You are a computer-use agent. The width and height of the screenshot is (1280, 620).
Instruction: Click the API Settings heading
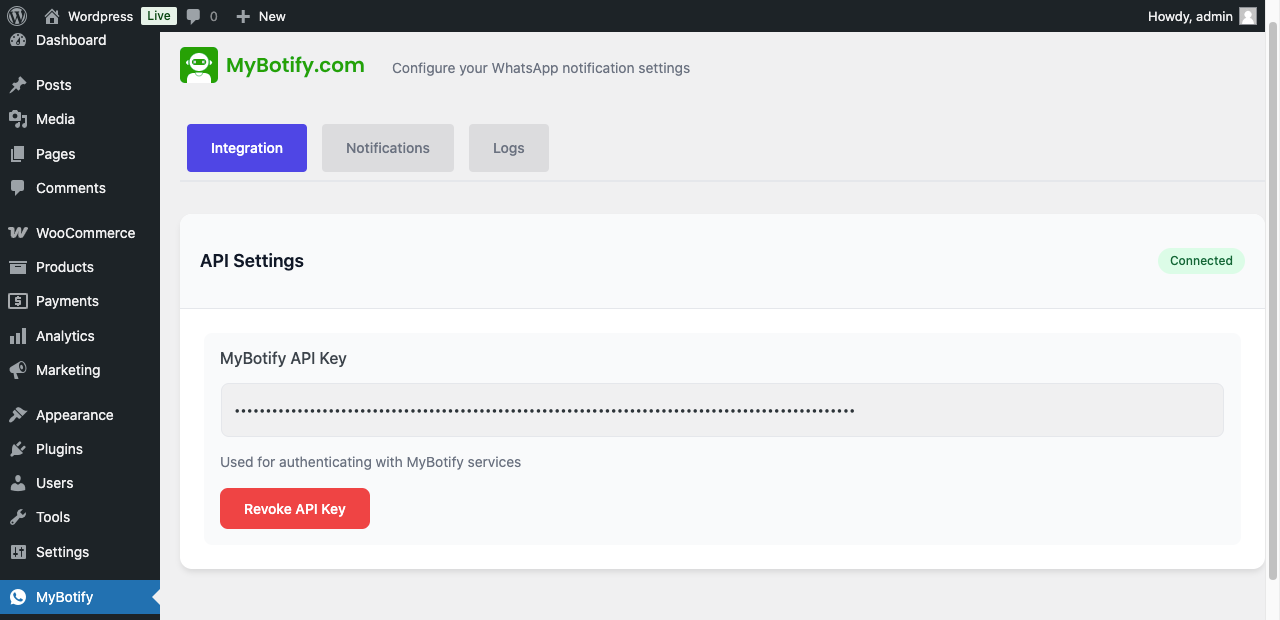[x=252, y=261]
